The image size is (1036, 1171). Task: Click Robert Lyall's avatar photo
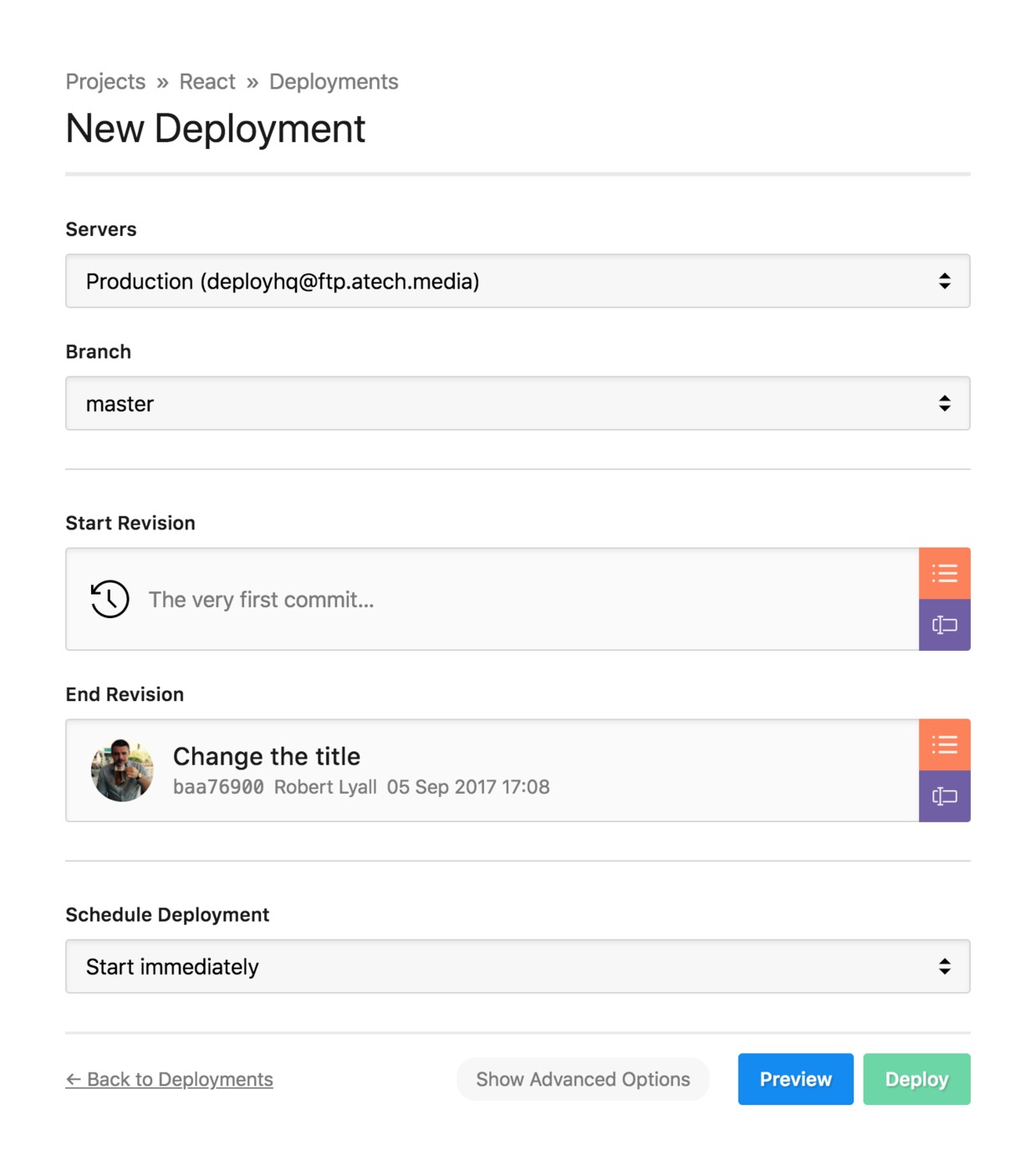(122, 770)
